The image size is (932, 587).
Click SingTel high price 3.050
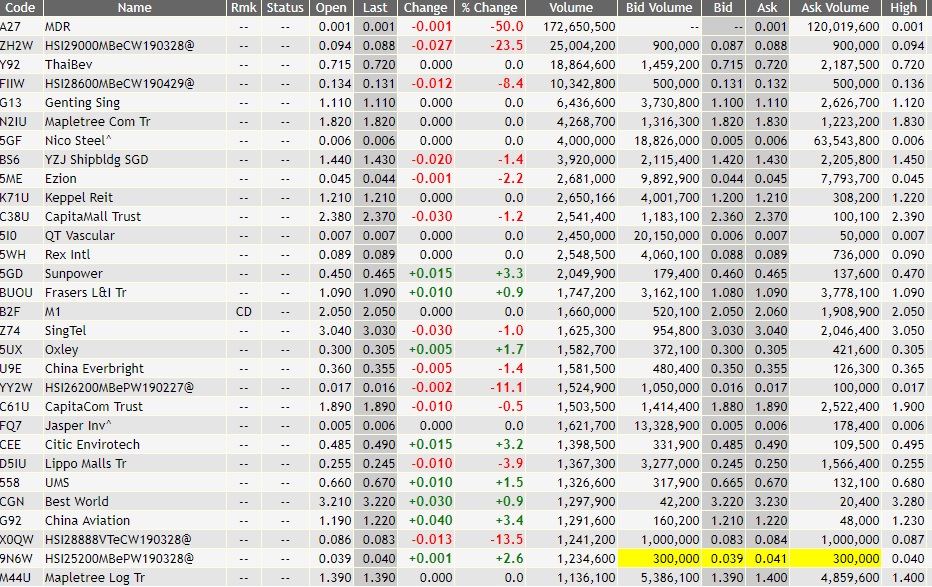[x=908, y=331]
